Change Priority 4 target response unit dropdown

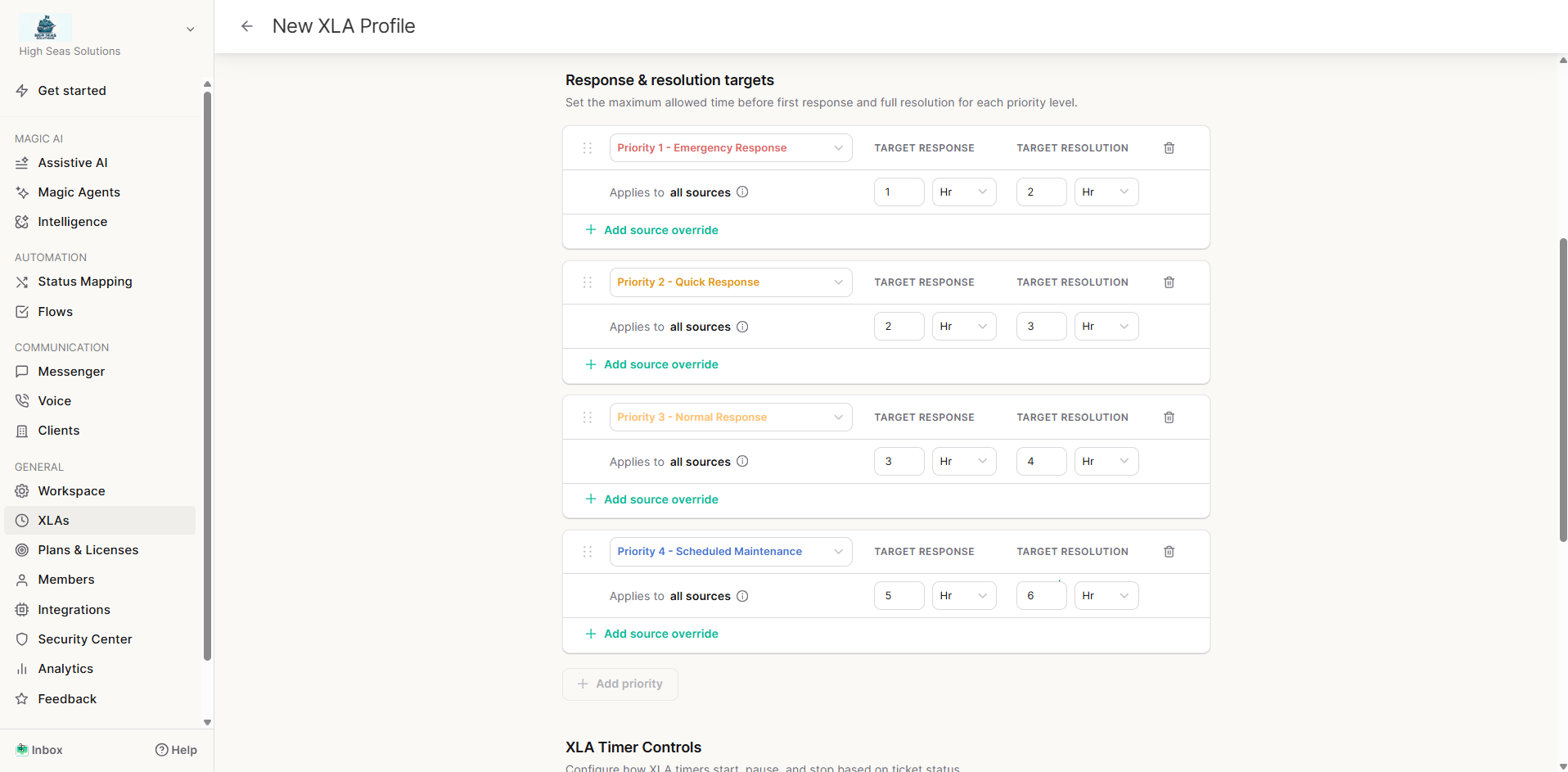click(x=964, y=596)
